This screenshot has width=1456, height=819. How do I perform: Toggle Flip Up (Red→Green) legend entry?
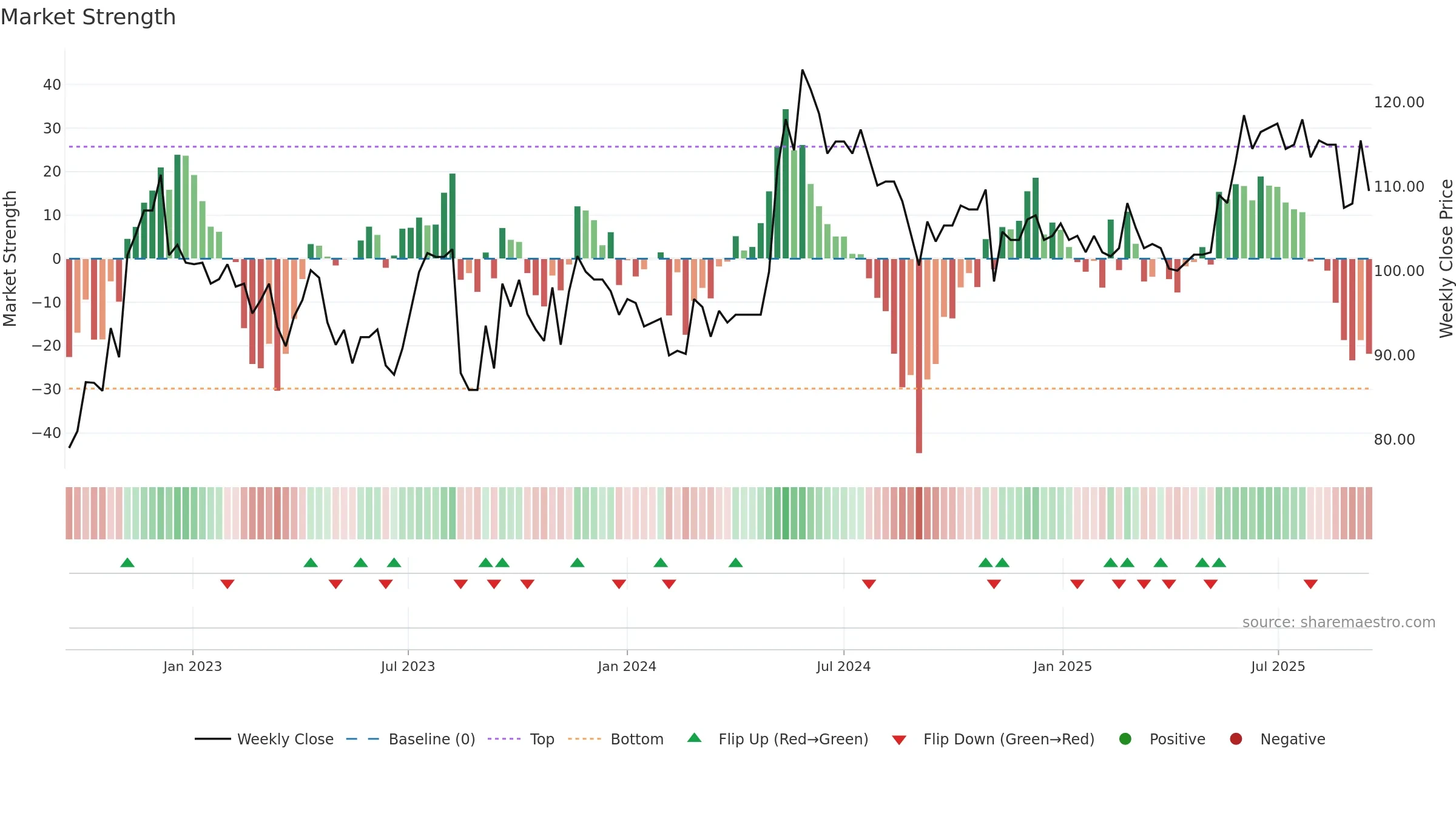(x=778, y=739)
